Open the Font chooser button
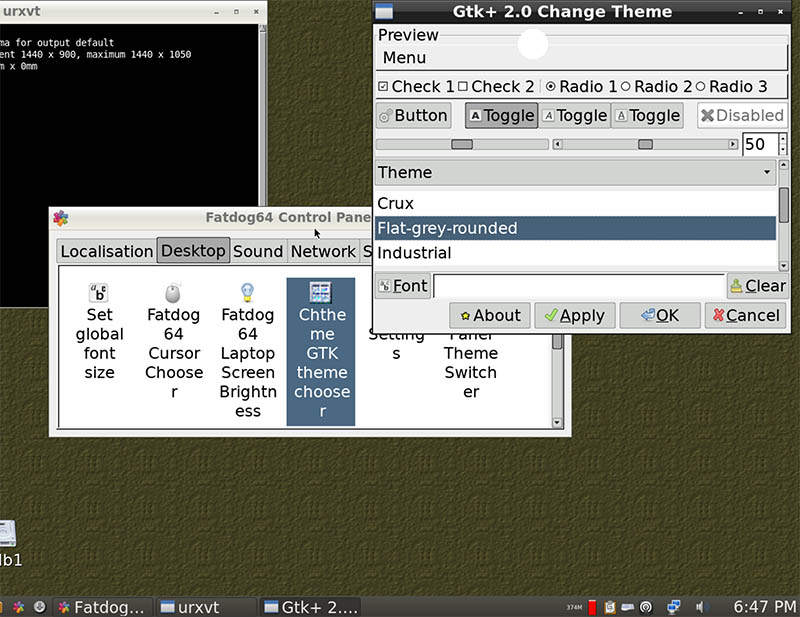The height and width of the screenshot is (617, 800). coord(403,286)
